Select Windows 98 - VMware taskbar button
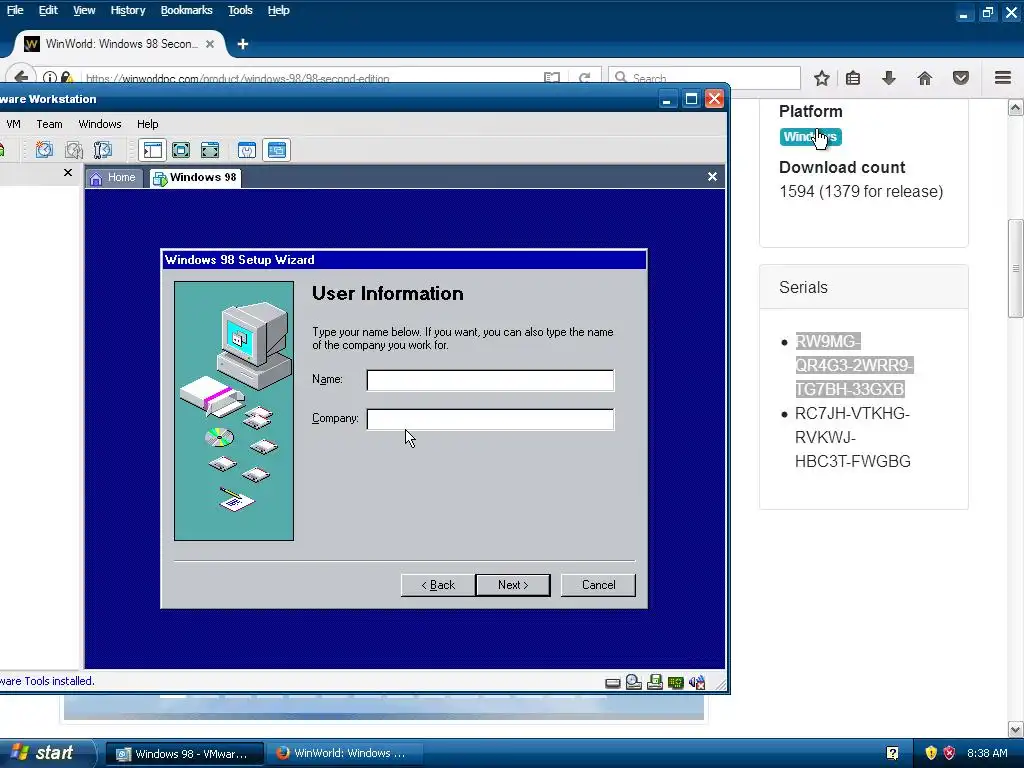Screen dimensions: 1024x768 (x=185, y=754)
